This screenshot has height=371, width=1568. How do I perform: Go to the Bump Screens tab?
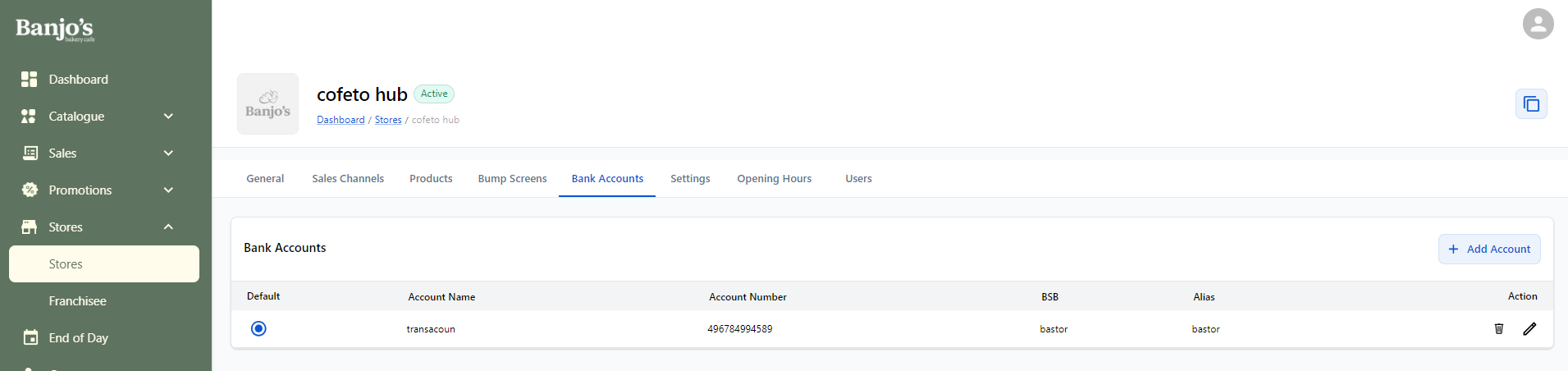pyautogui.click(x=512, y=179)
